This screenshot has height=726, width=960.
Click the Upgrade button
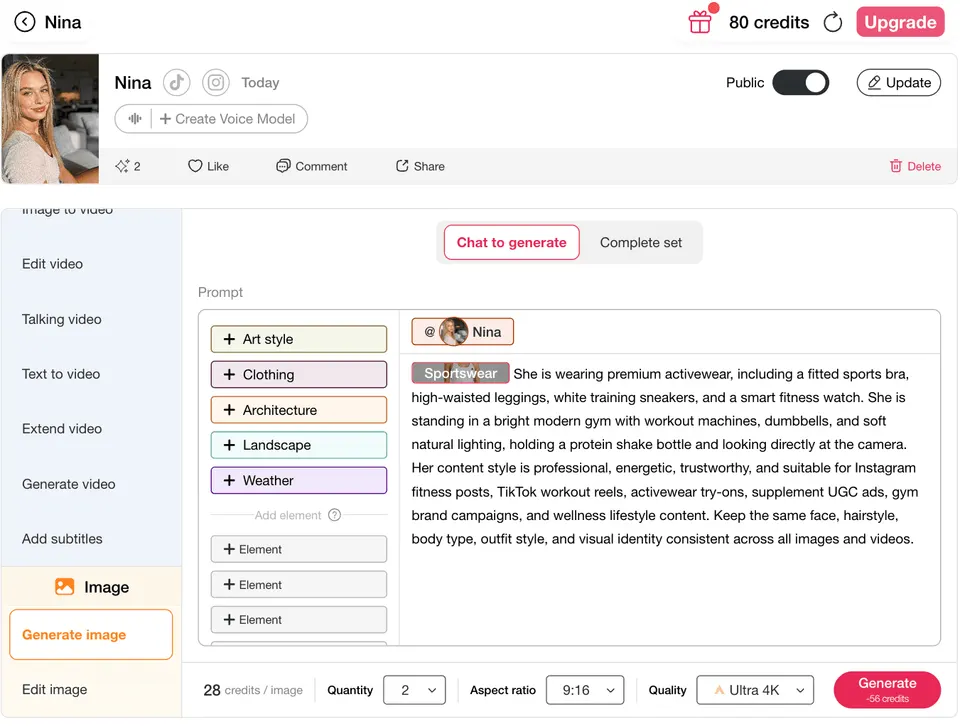coord(900,22)
